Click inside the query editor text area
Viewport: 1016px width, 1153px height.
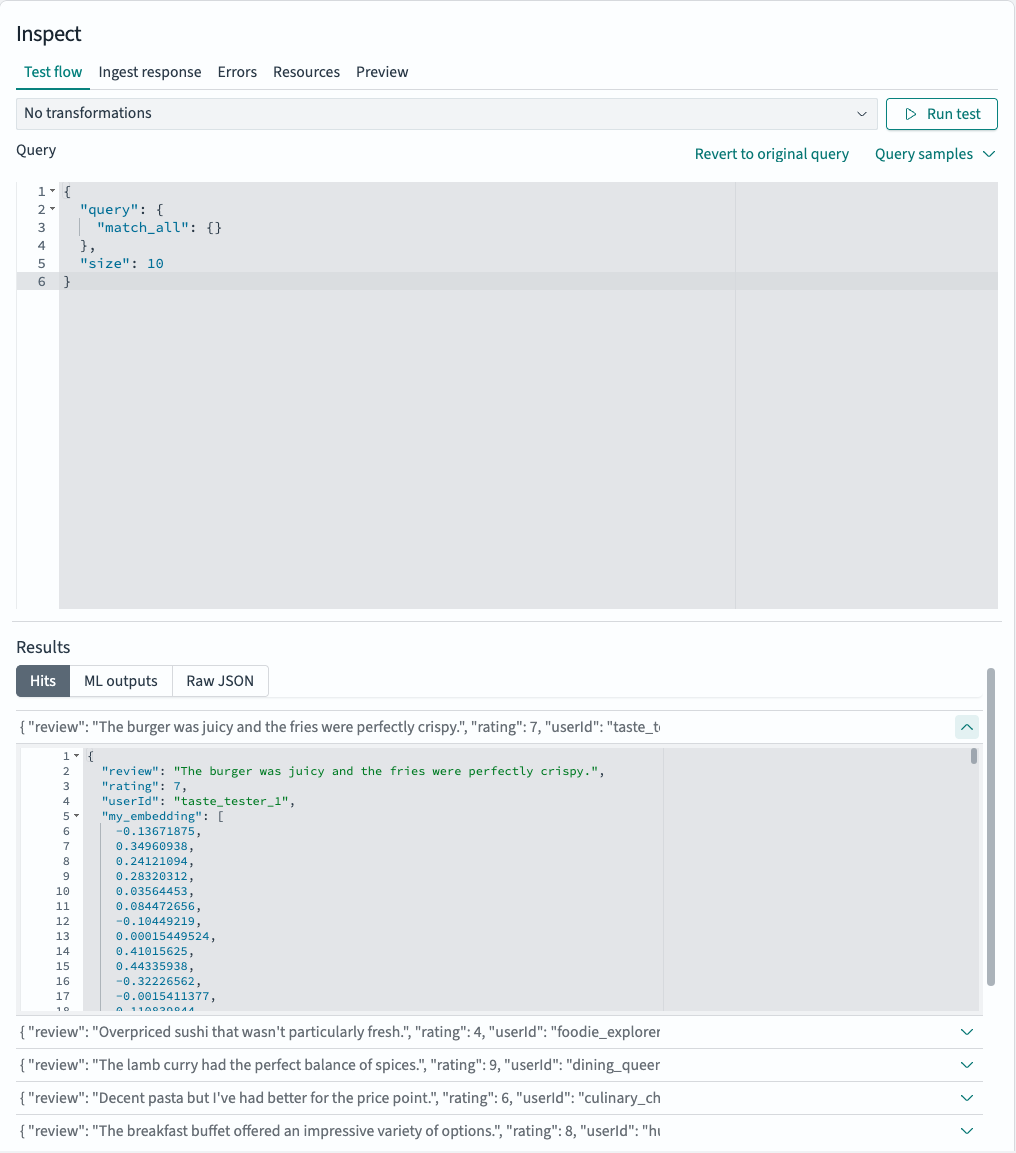300,250
